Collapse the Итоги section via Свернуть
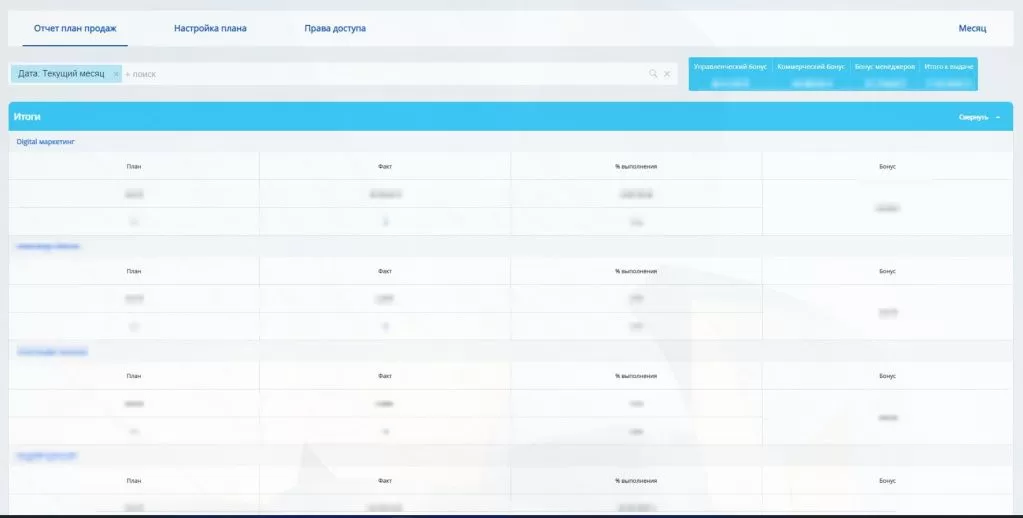The width and height of the screenshot is (1023, 518). pos(973,118)
